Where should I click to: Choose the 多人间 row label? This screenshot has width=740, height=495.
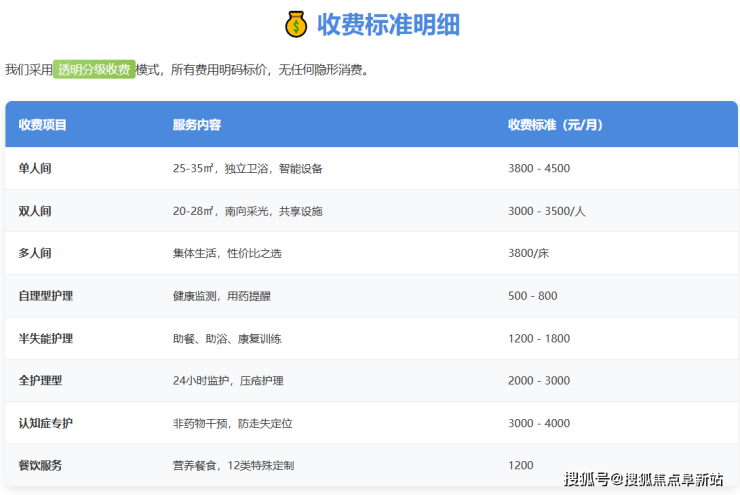(x=35, y=253)
